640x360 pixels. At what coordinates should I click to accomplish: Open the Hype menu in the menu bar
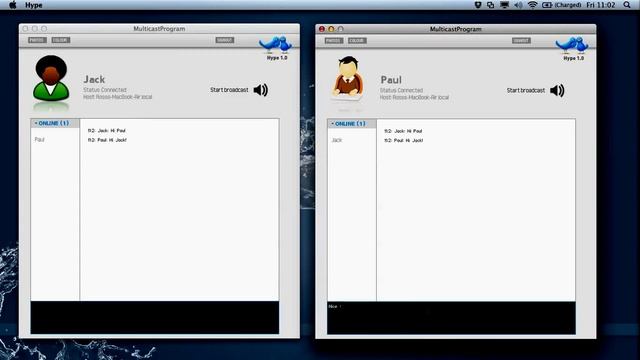pyautogui.click(x=34, y=5)
